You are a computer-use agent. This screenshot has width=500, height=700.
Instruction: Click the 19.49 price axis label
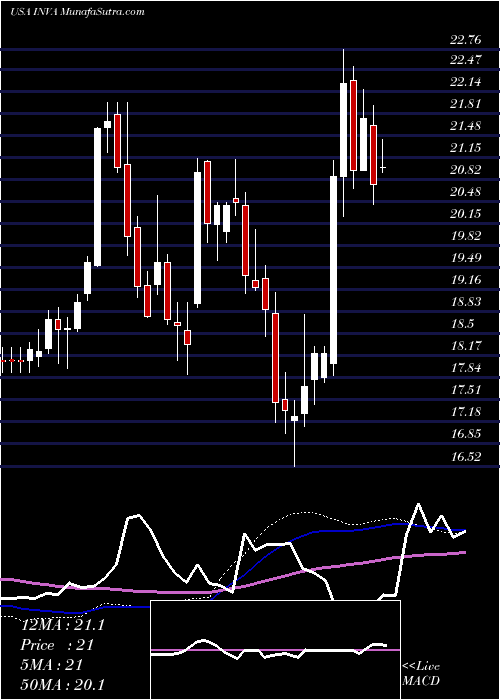(466, 258)
